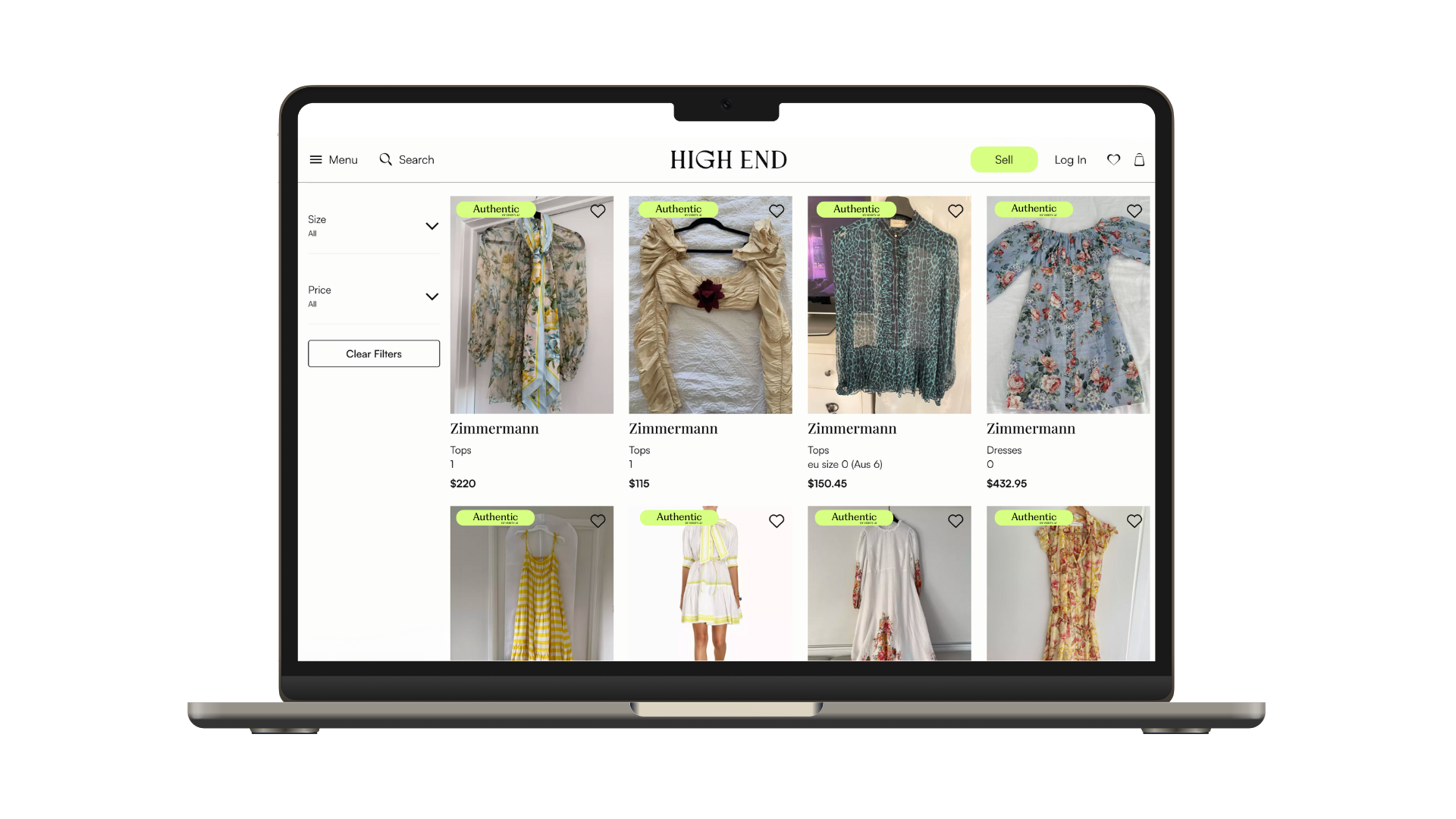
Task: Open the shopping bag icon
Action: pos(1139,160)
